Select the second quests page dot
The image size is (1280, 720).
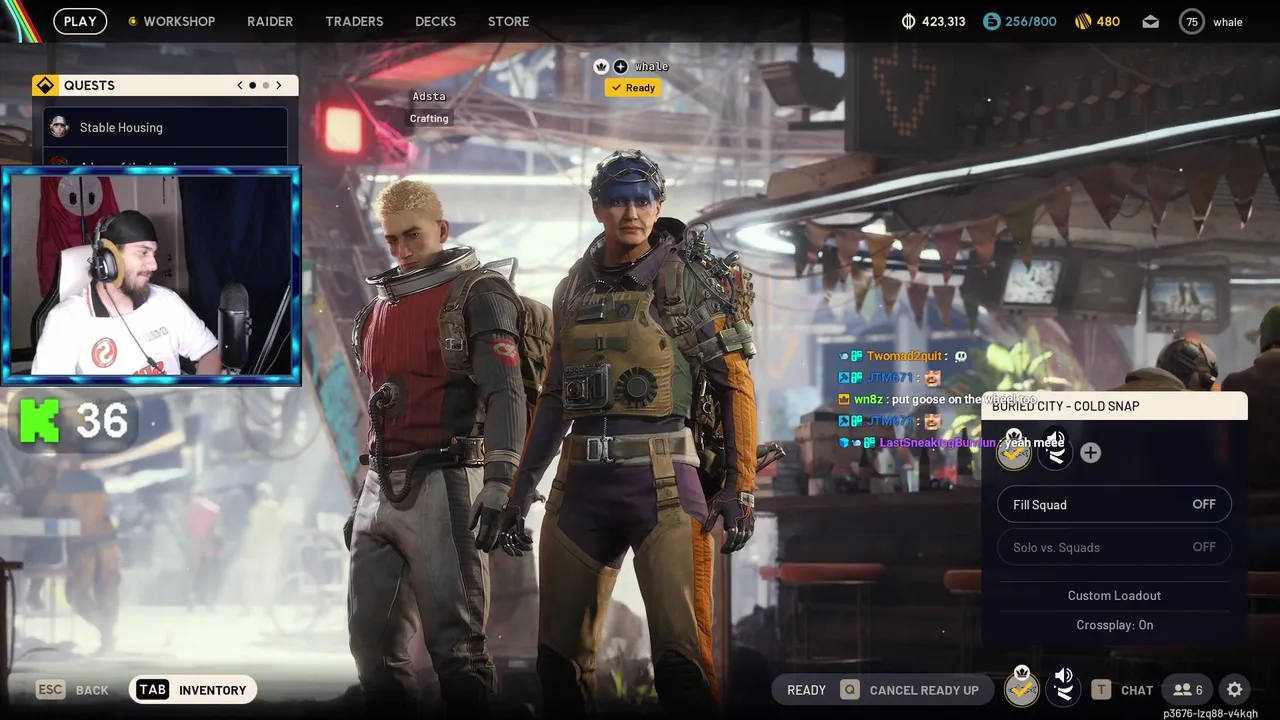[x=265, y=85]
